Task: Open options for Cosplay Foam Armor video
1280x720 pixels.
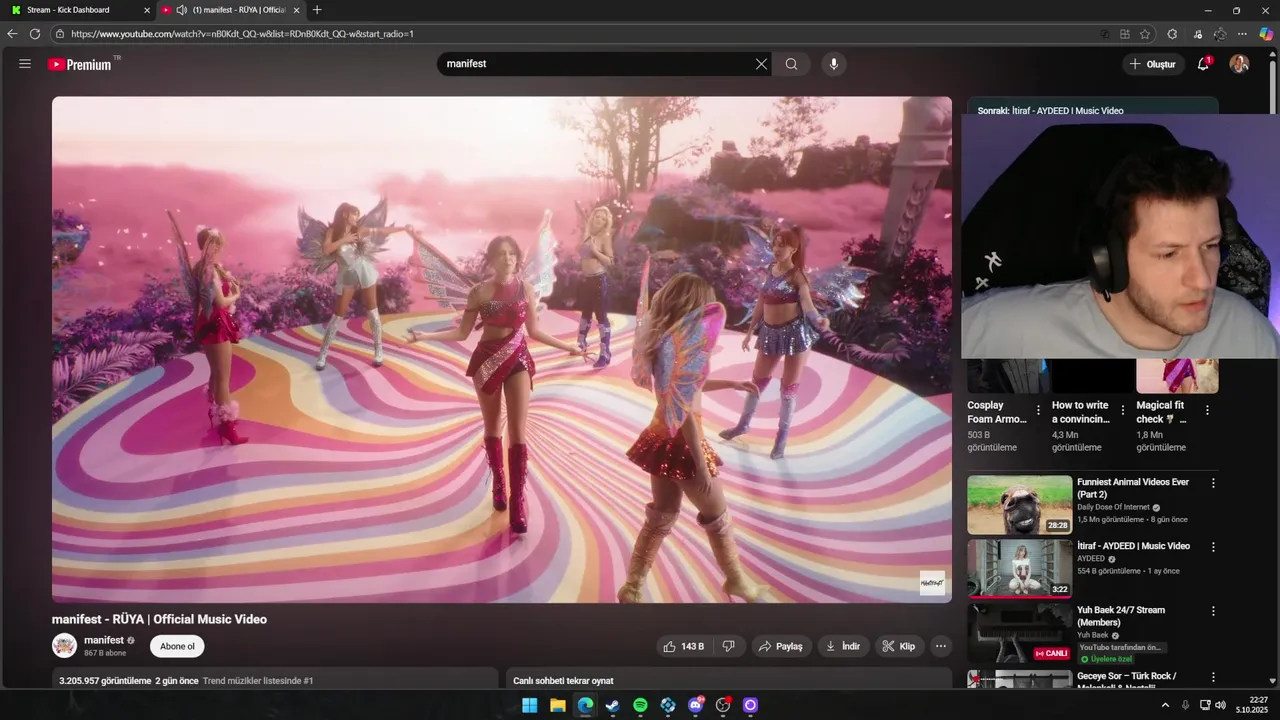Action: pos(1038,410)
